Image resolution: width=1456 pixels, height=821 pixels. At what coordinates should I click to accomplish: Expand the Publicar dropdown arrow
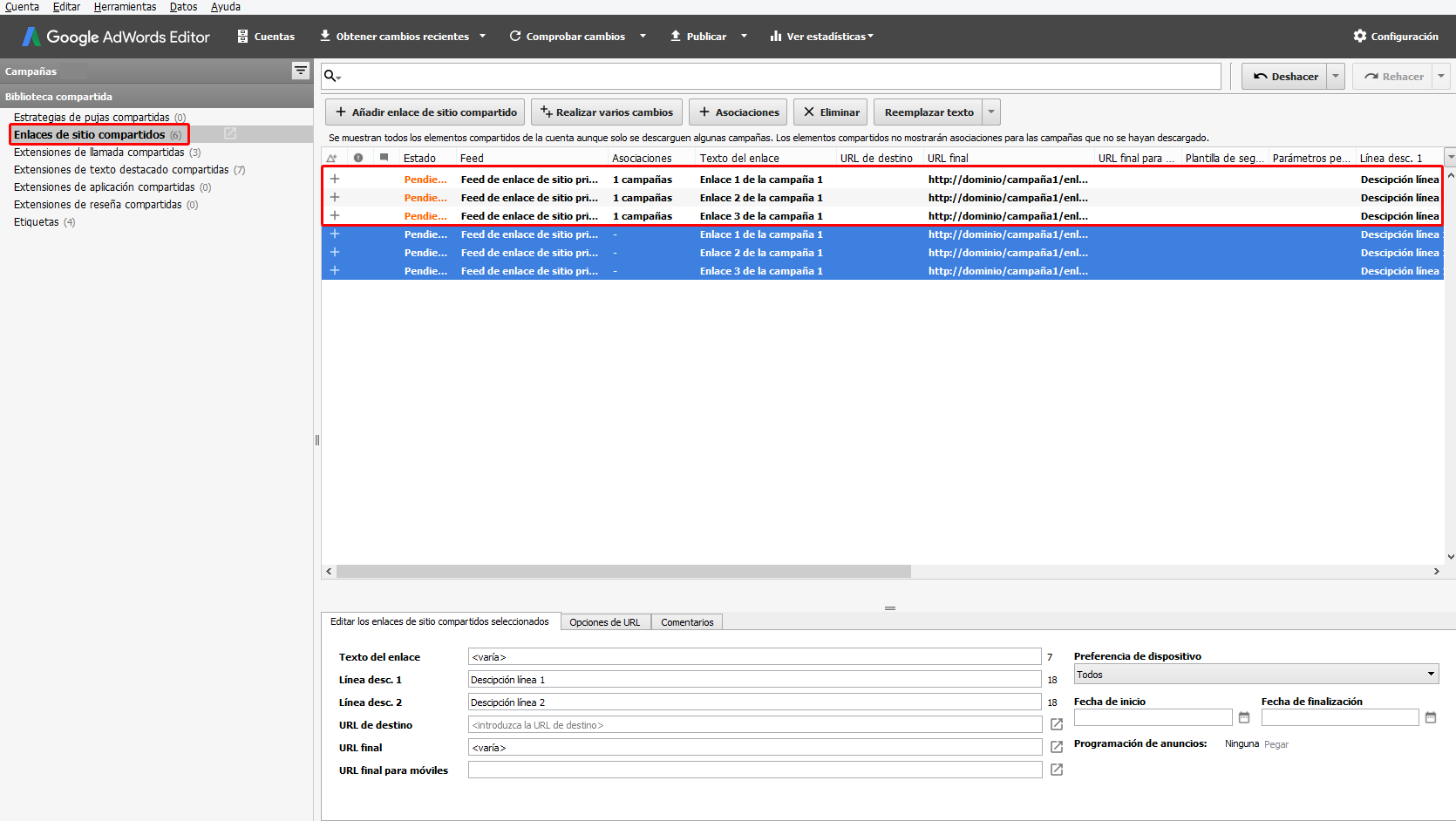(744, 37)
